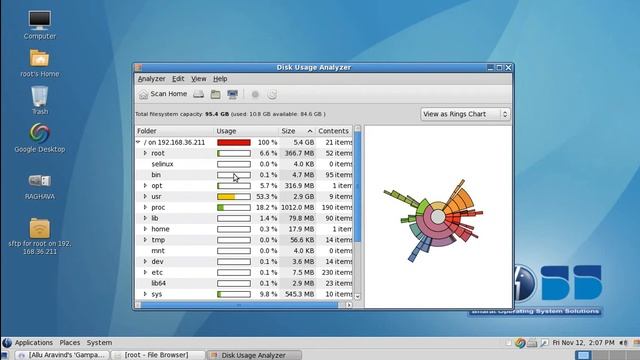This screenshot has width=640, height=360.
Task: Sort by the Folder column header
Action: coord(174,131)
